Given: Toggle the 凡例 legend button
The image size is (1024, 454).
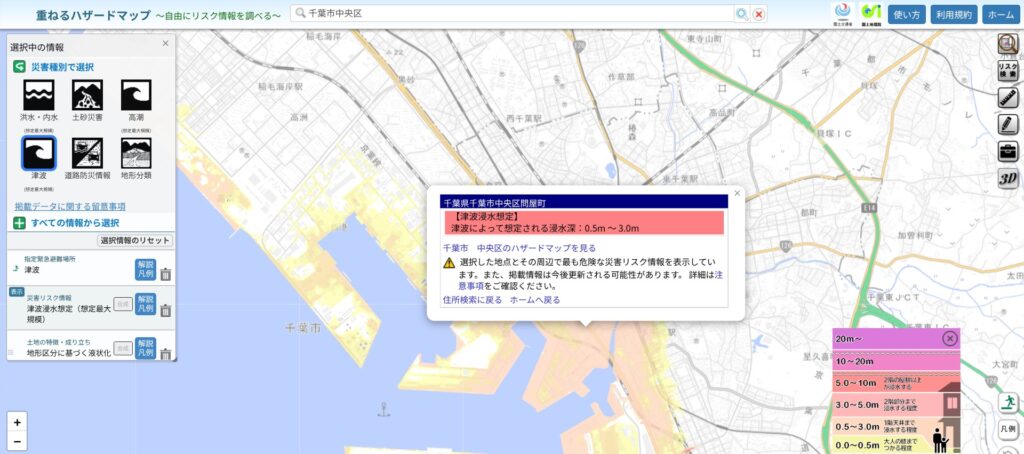Looking at the screenshot, I should (x=1008, y=429).
